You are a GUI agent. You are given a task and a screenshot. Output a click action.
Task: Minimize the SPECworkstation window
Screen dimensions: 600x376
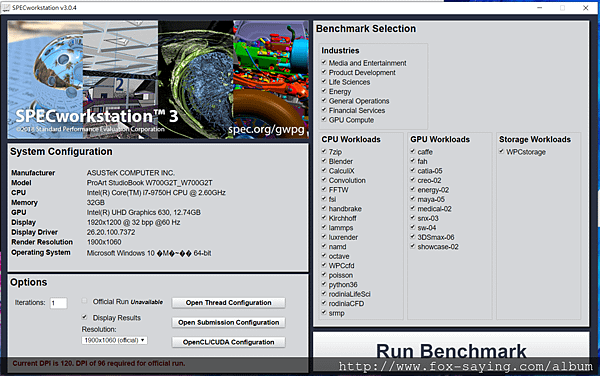click(540, 8)
